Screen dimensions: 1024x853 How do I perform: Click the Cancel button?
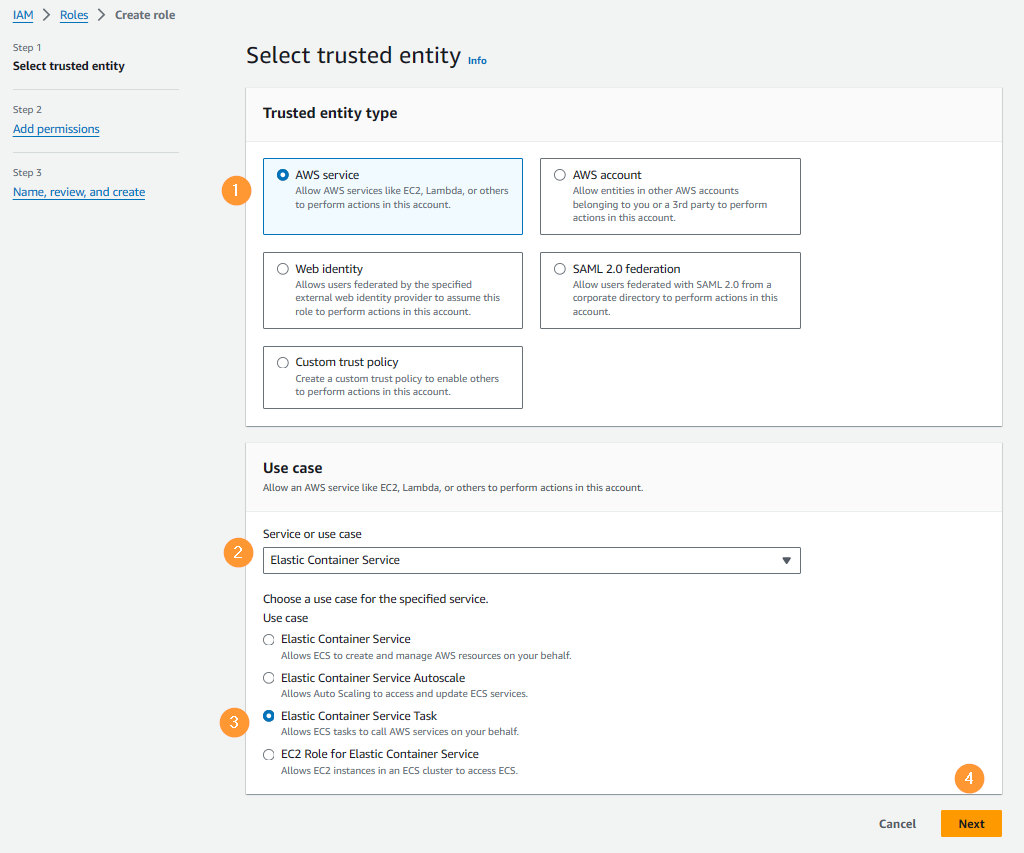pos(897,824)
